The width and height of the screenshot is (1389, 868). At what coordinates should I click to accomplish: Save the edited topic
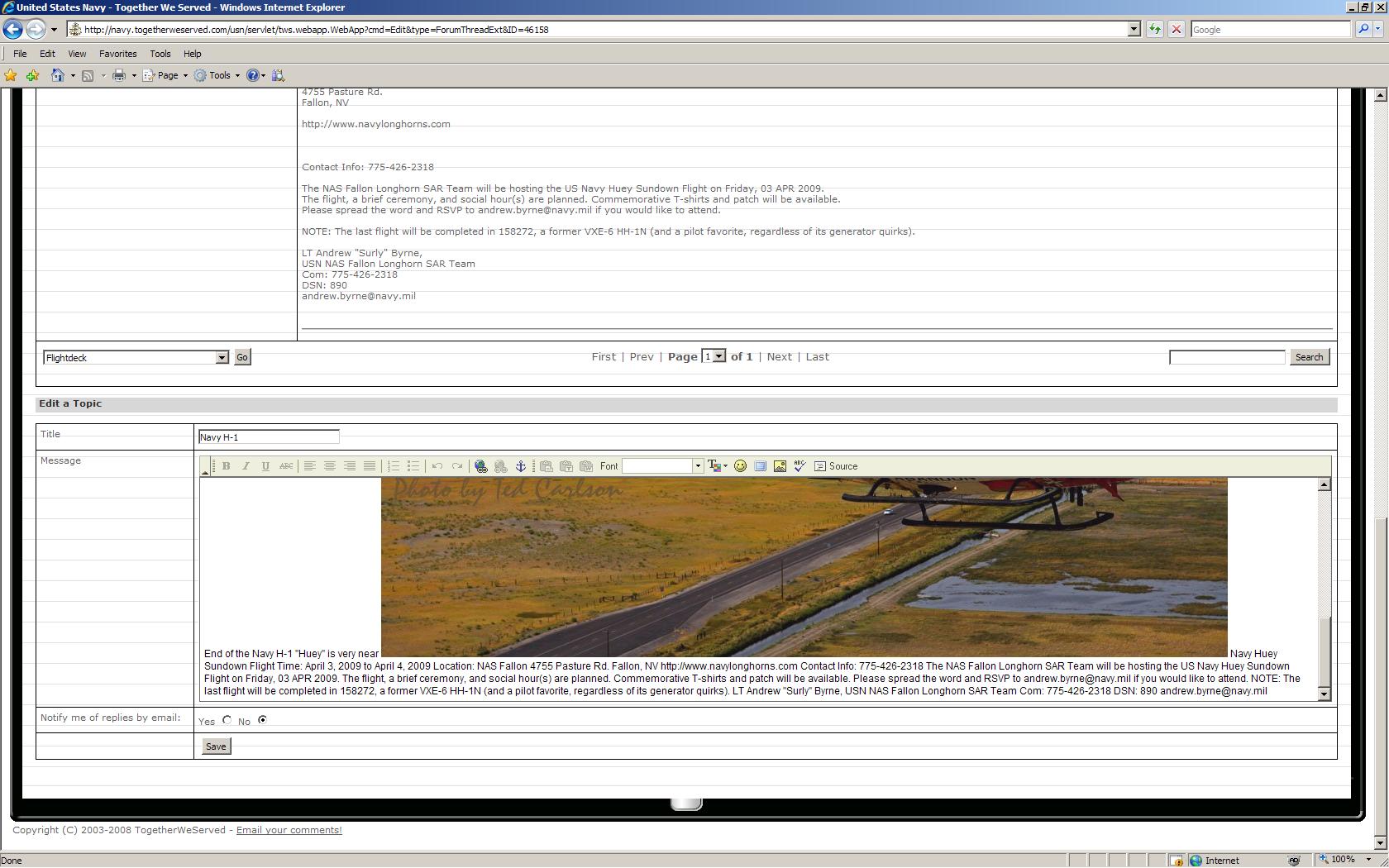click(216, 746)
